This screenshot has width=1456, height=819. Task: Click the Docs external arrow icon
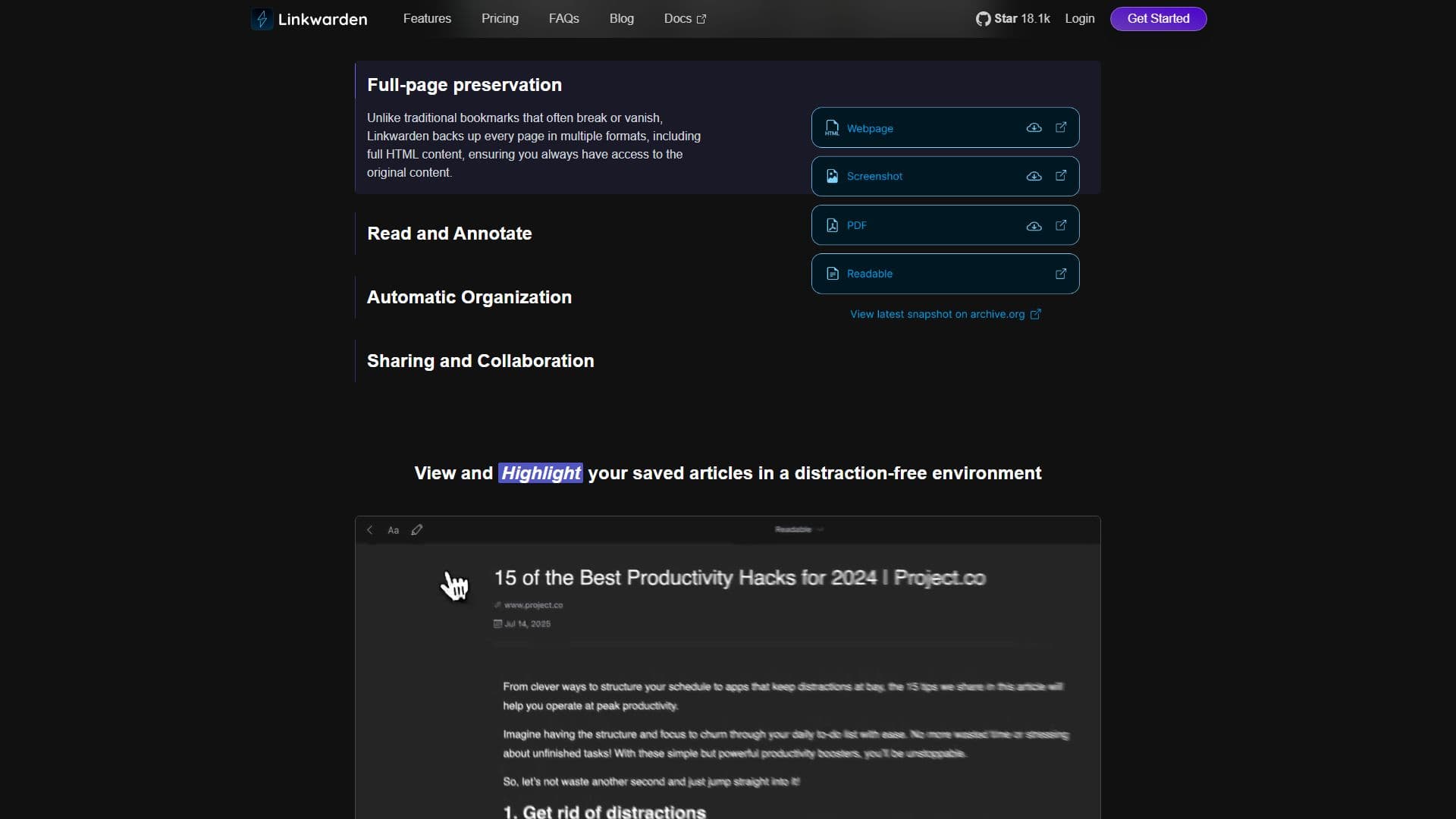coord(701,19)
